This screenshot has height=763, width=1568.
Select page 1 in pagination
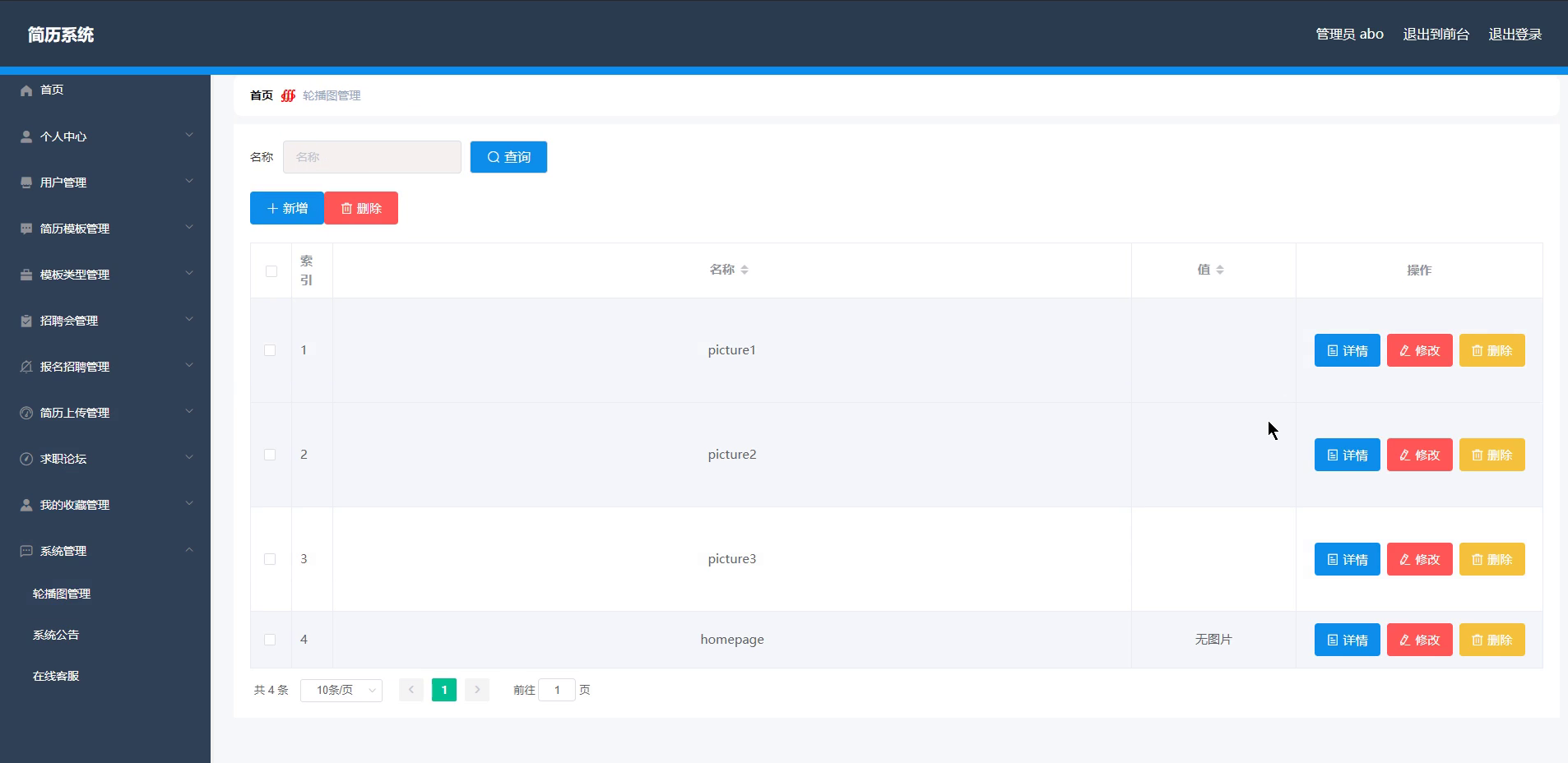click(x=444, y=690)
